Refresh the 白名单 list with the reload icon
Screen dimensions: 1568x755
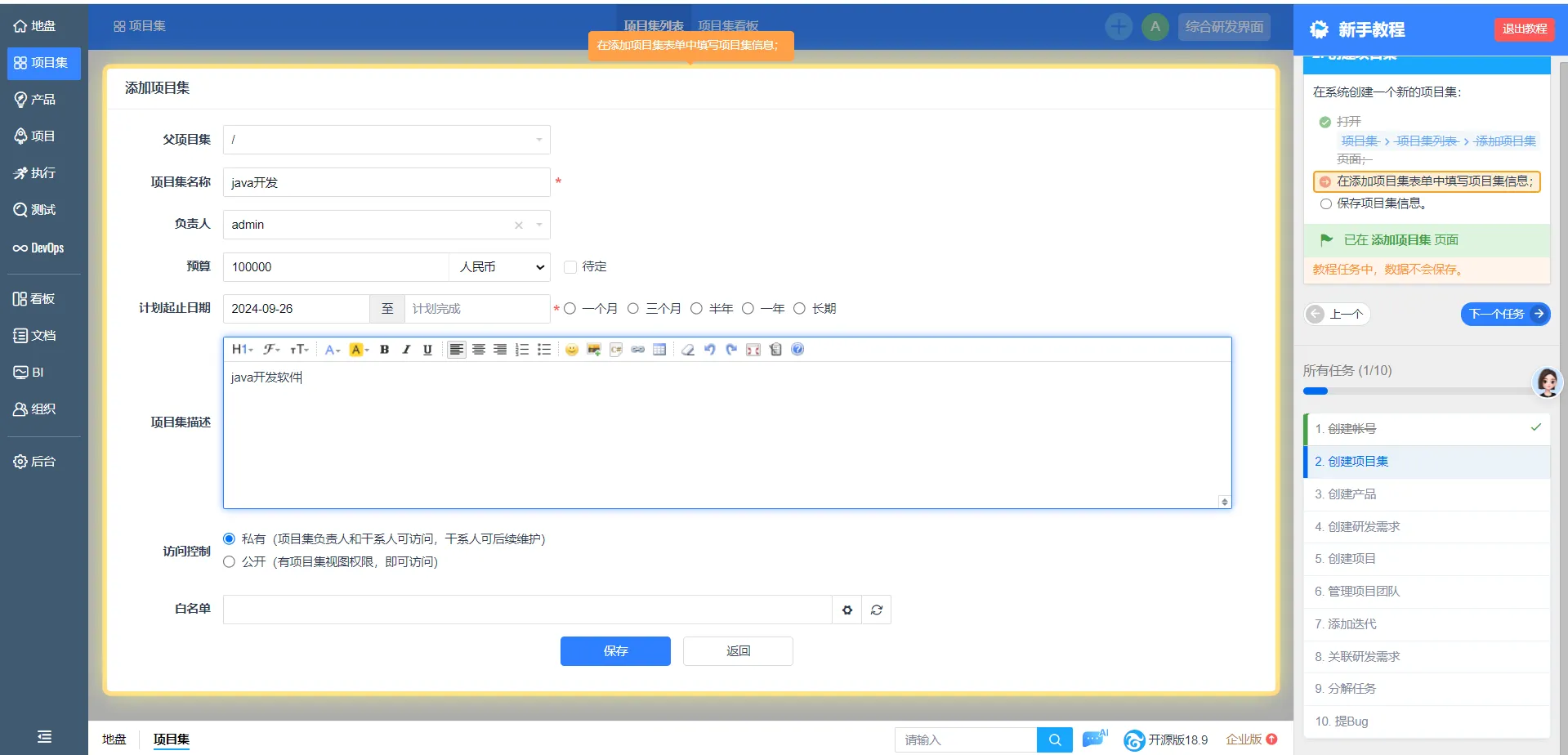pyautogui.click(x=877, y=610)
